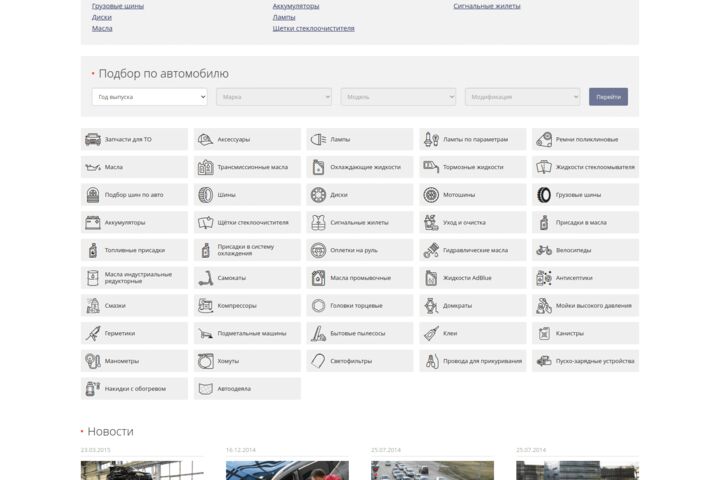
Task: Select the Светофильтры category text
Action: click(x=351, y=361)
